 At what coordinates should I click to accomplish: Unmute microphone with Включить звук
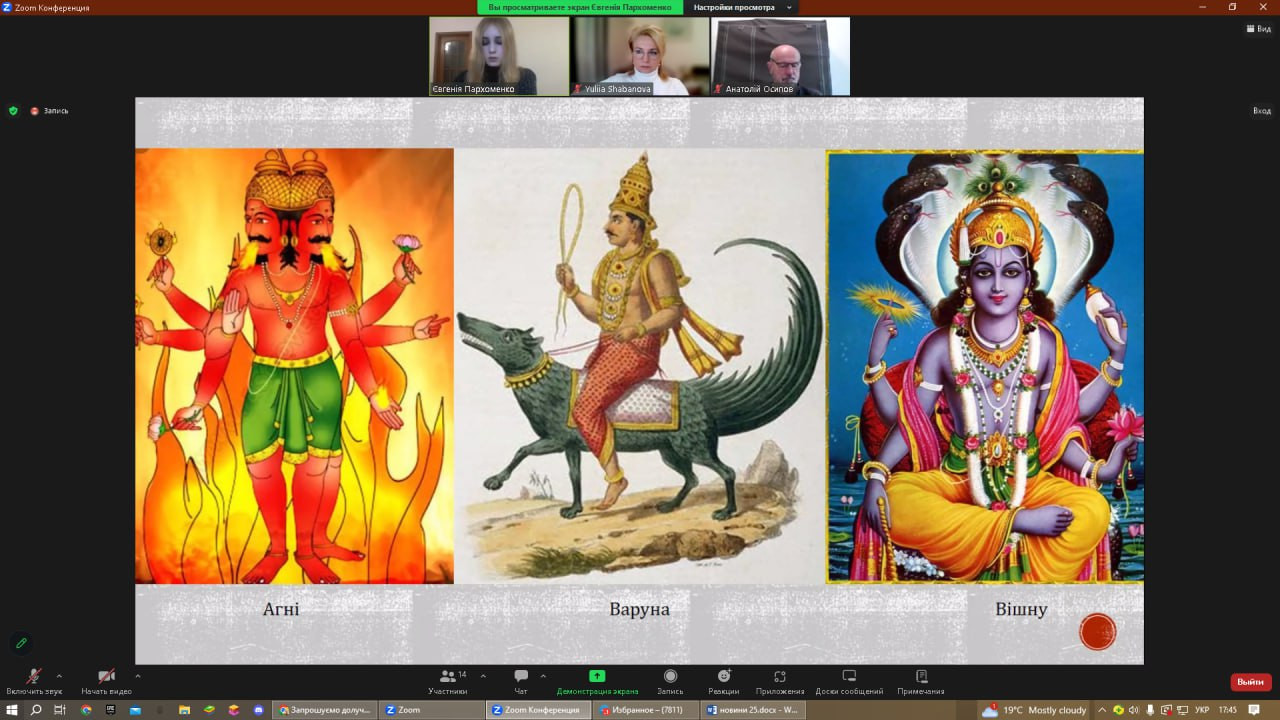(34, 681)
